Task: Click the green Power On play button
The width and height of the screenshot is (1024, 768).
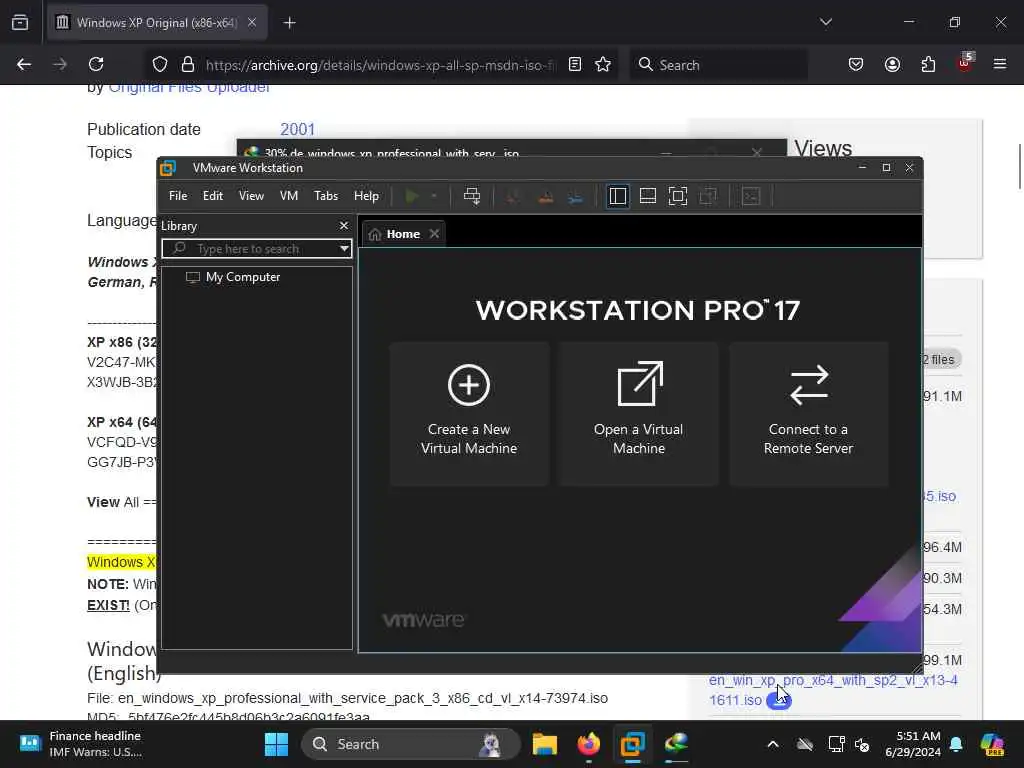Action: 411,196
